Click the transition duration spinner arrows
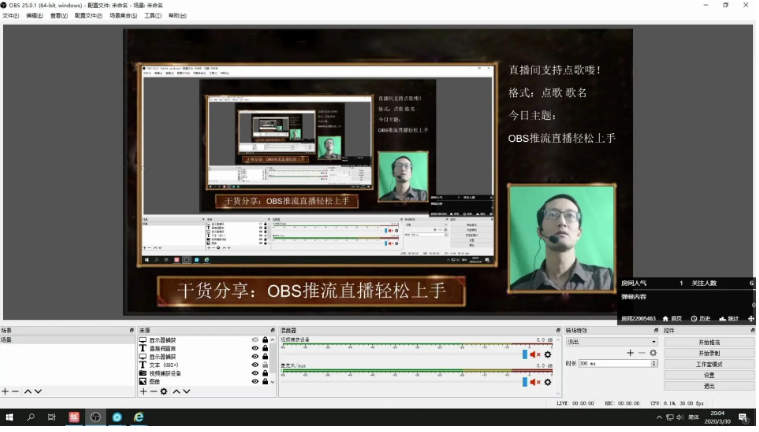This screenshot has height=432, width=759. 654,363
